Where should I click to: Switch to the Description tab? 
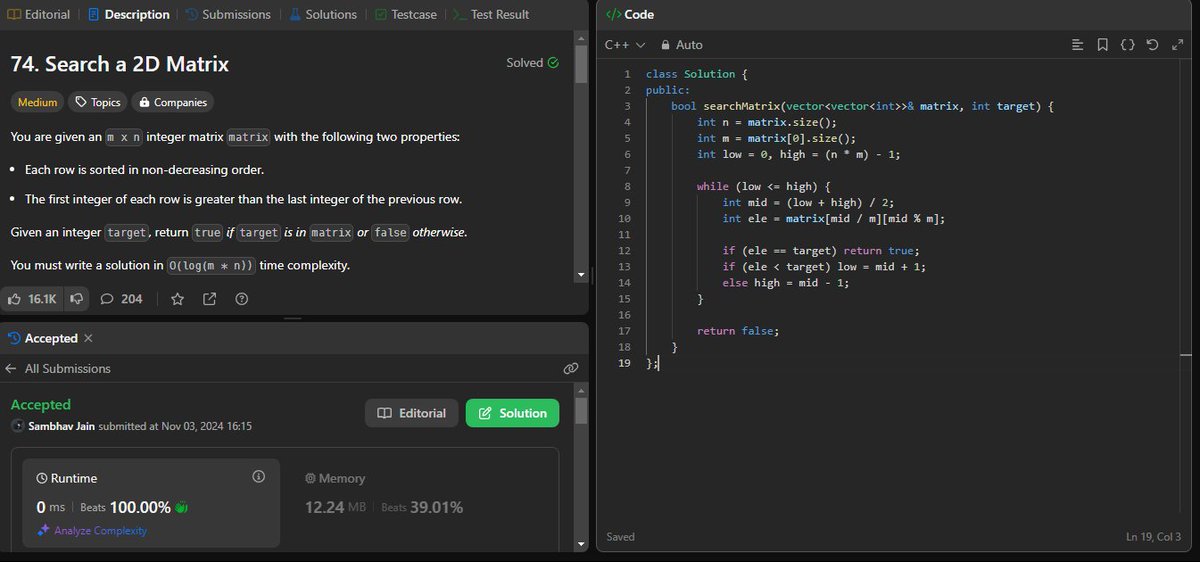point(129,15)
